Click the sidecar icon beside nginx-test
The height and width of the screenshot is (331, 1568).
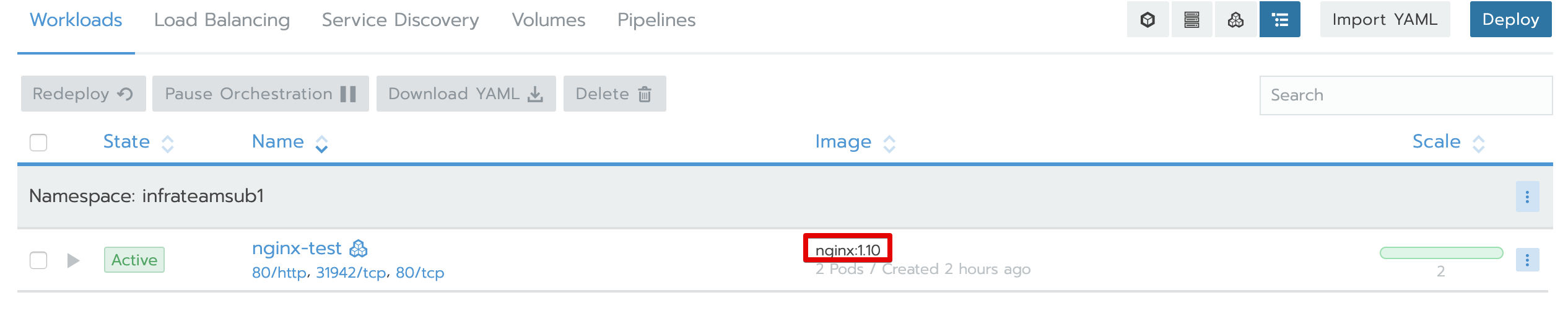click(359, 249)
